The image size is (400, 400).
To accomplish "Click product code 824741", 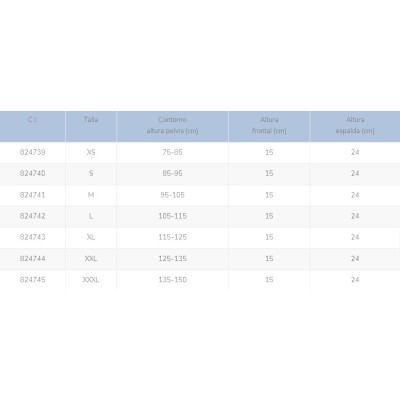I will coord(32,195).
